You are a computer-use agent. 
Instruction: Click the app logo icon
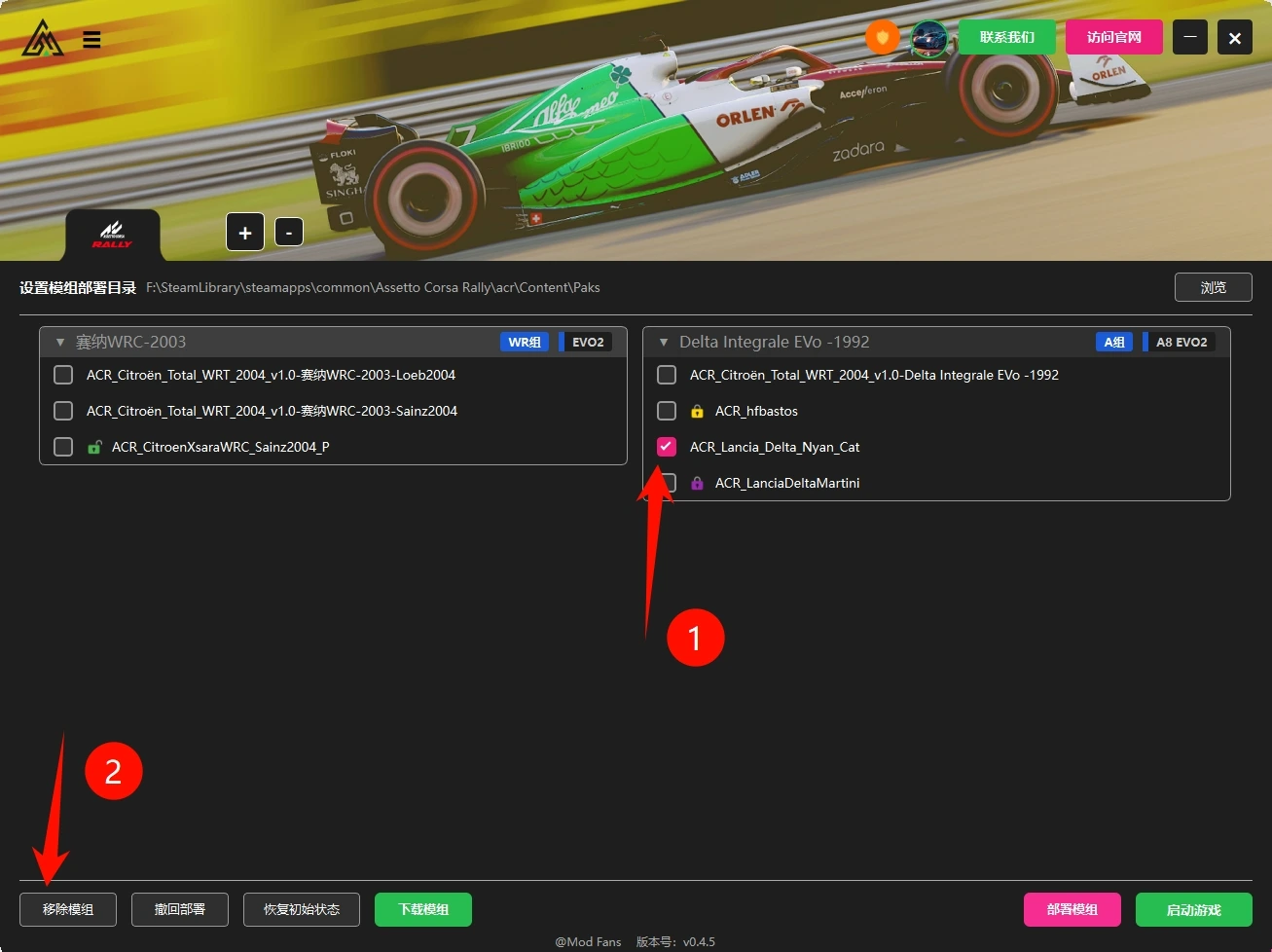click(43, 39)
